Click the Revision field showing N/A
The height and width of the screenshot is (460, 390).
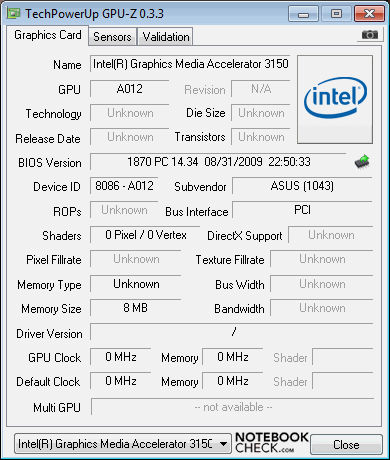pos(261,89)
